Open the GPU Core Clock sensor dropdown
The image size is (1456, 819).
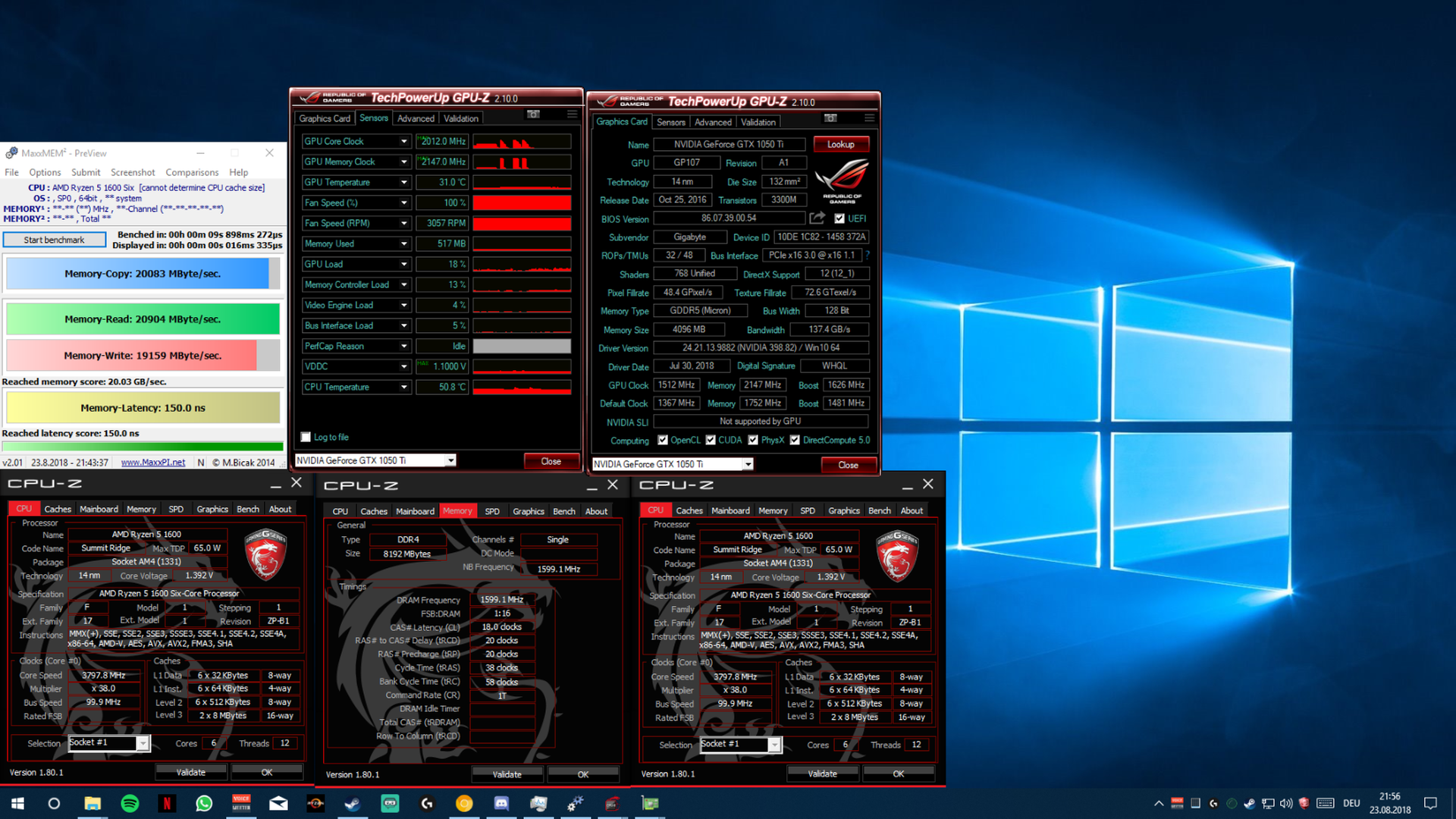pos(404,141)
